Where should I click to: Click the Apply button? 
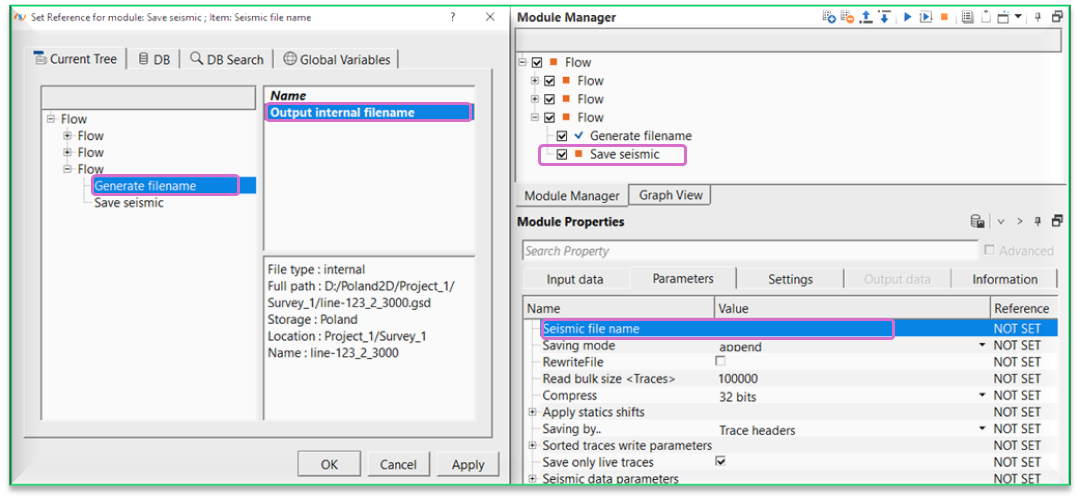[x=467, y=464]
